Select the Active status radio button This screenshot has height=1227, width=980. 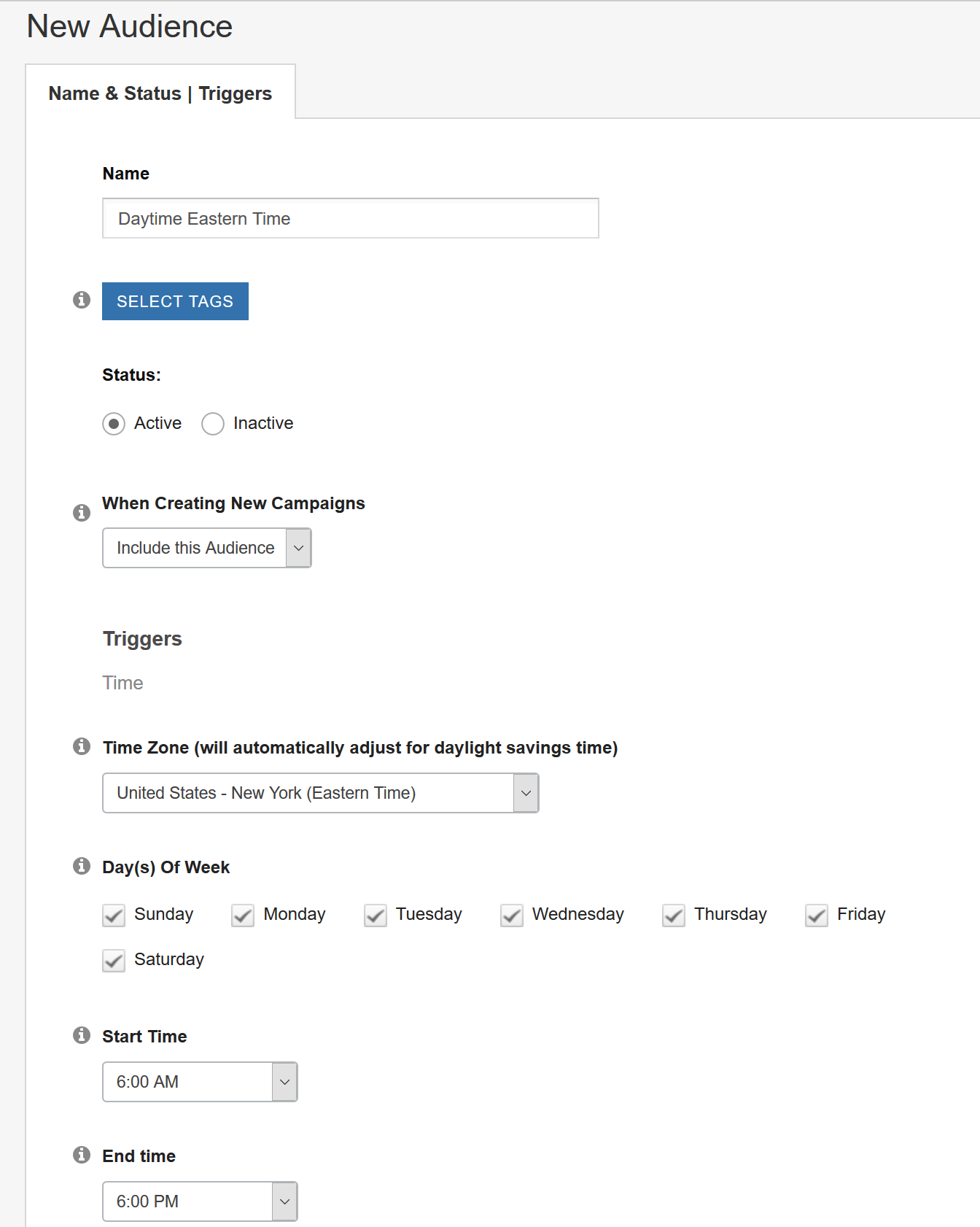click(x=114, y=424)
